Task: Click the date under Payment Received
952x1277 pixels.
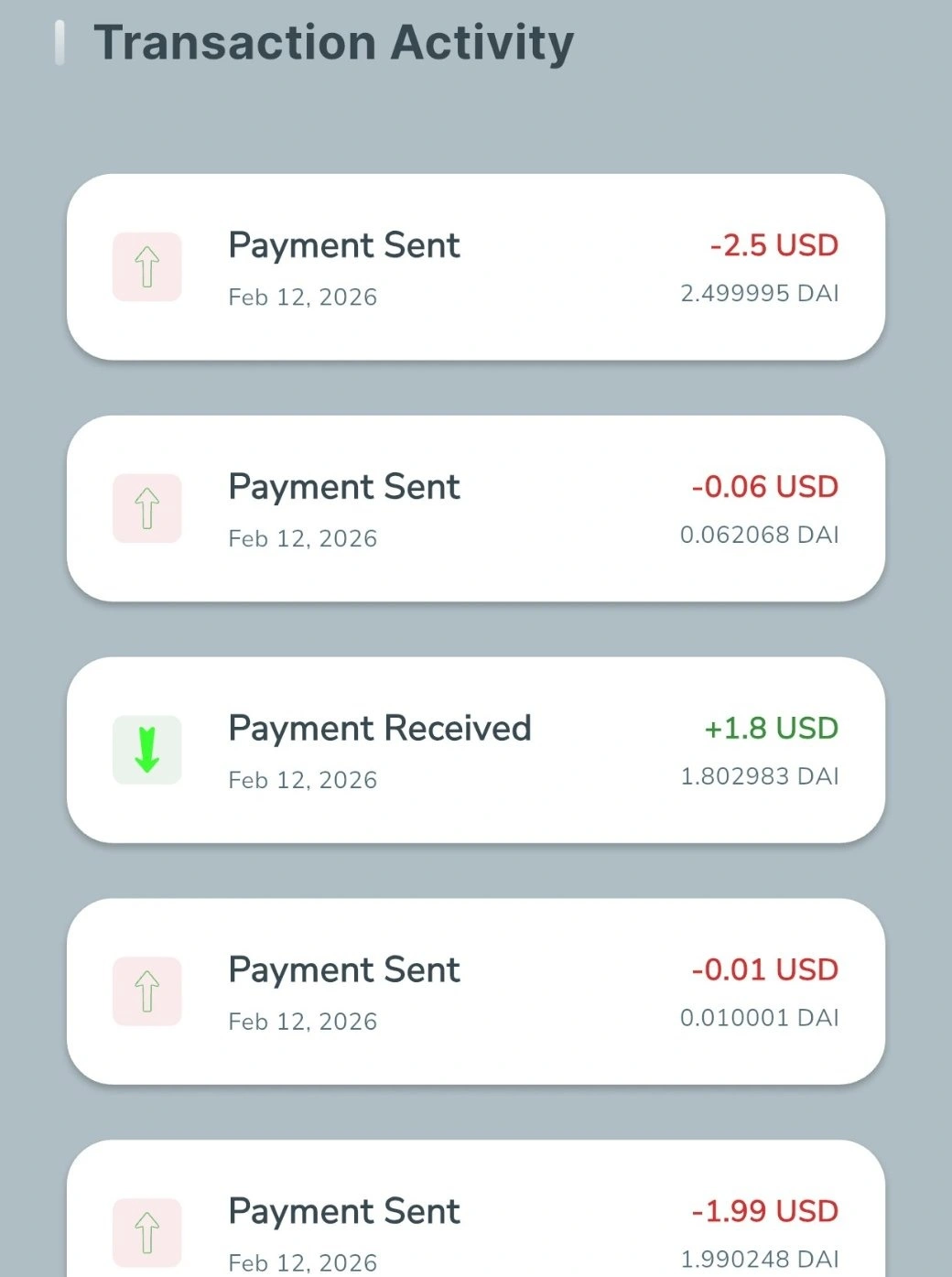Action: tap(302, 780)
